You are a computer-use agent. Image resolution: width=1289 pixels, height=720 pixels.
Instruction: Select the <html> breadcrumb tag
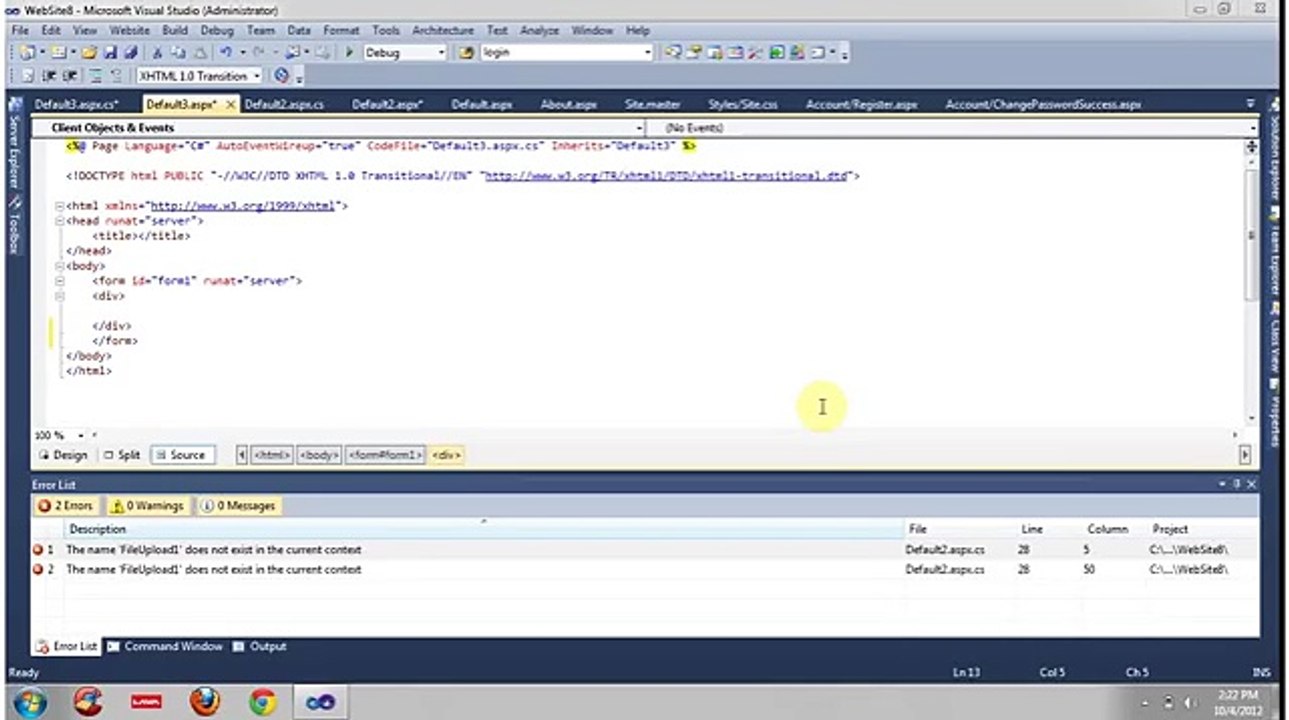pos(271,455)
